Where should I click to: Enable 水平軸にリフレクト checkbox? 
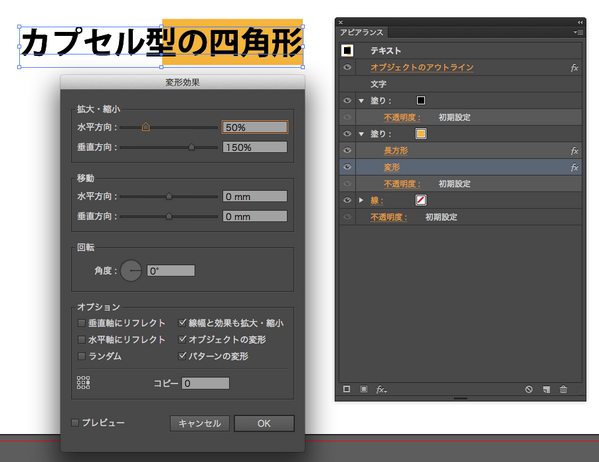pos(81,340)
